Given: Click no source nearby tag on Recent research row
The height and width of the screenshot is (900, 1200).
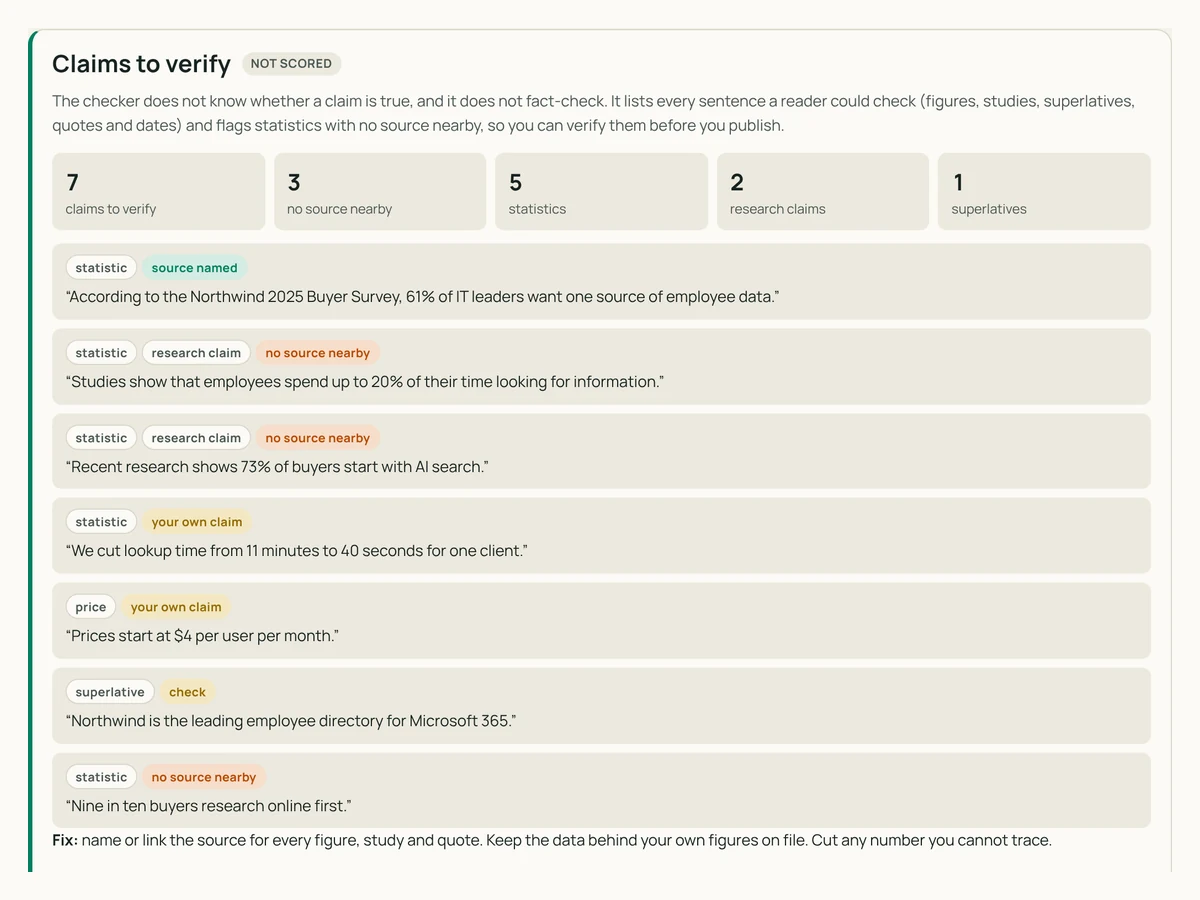Looking at the screenshot, I should click(x=317, y=438).
